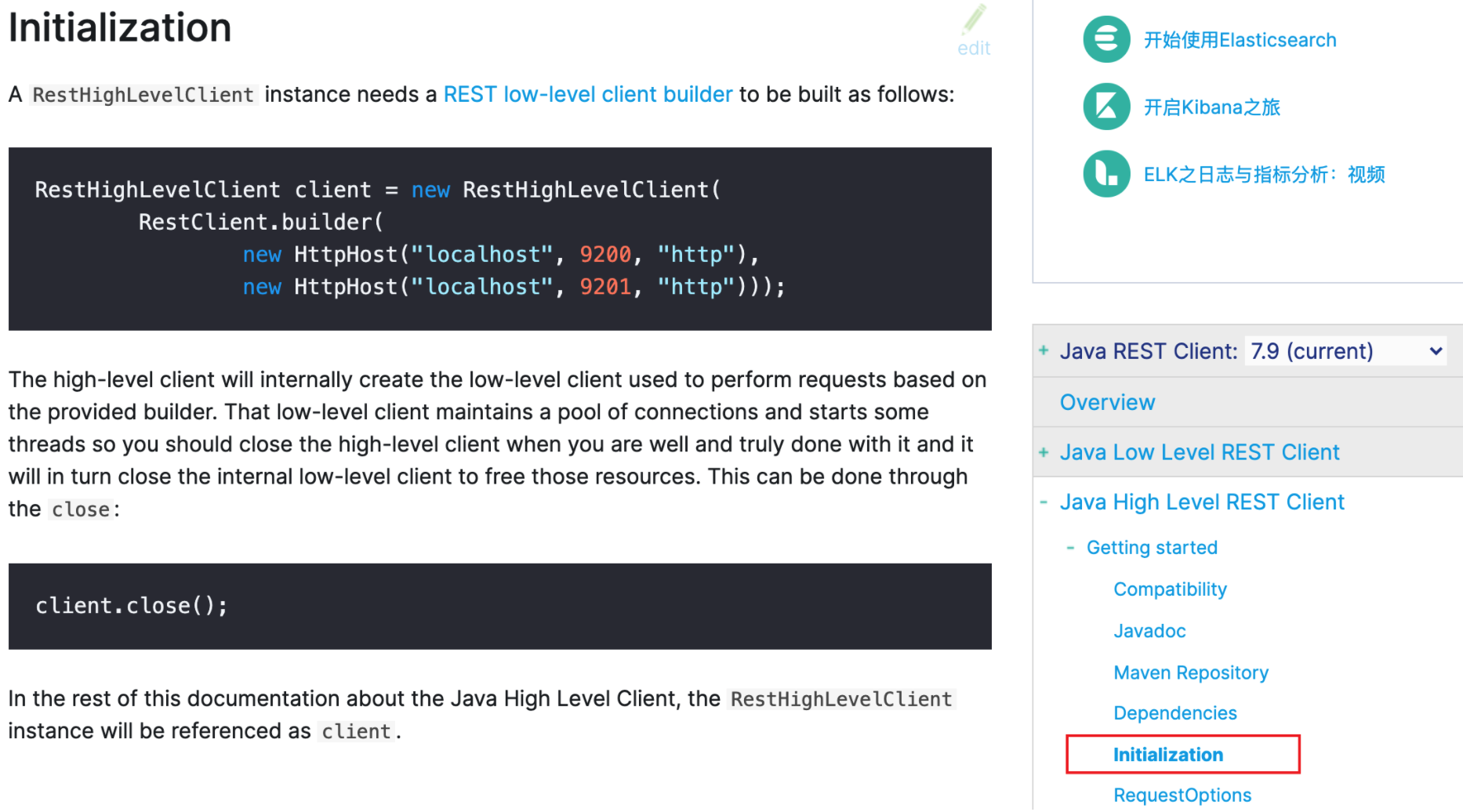Viewport: 1463px width, 812px height.
Task: Navigate to the Compatibility page
Action: (1170, 589)
